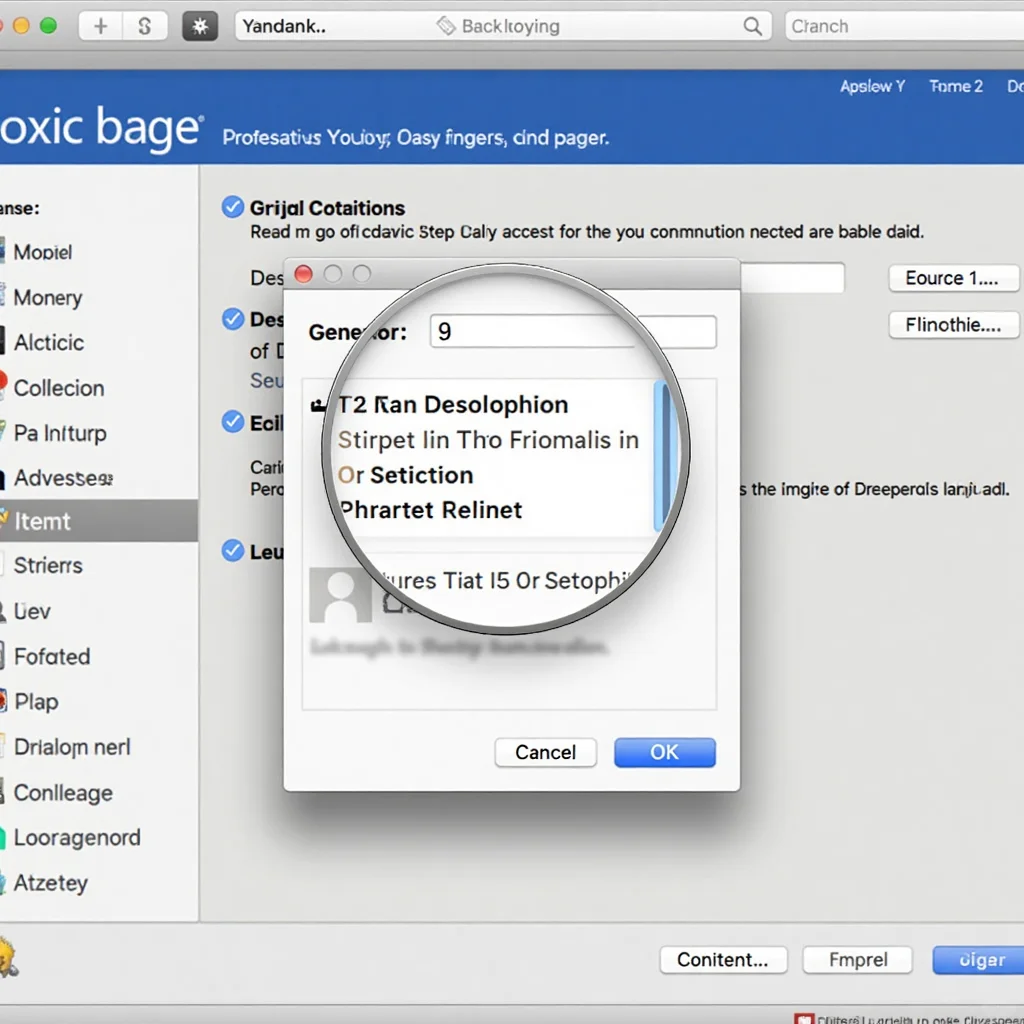
Task: Toggle the blue checkbox beside Des
Action: click(232, 319)
